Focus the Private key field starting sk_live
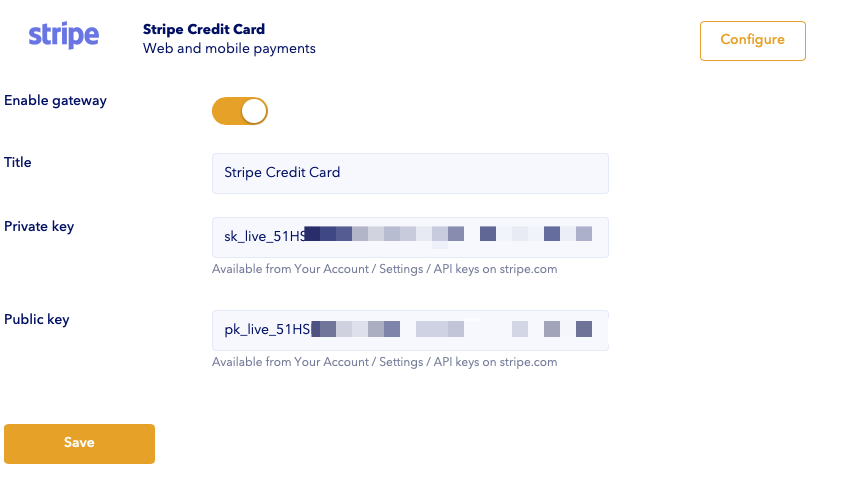The image size is (856, 481). click(x=411, y=237)
